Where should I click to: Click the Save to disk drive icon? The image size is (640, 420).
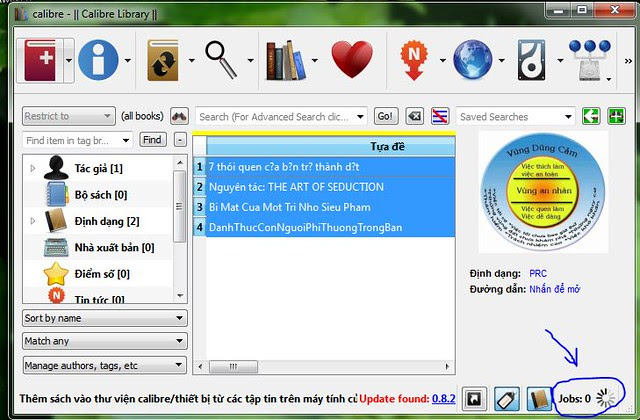click(x=531, y=60)
